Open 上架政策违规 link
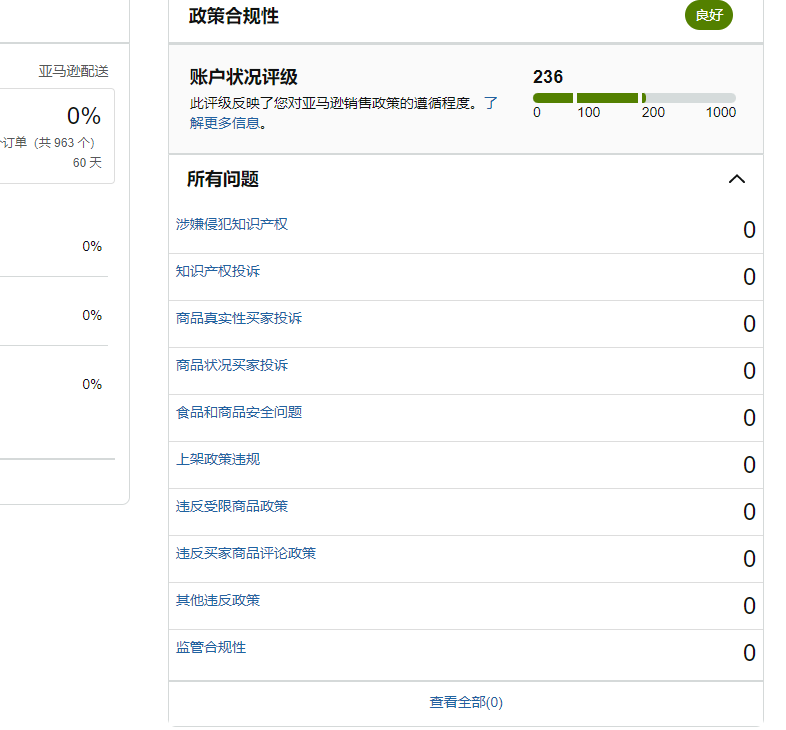 pos(218,459)
